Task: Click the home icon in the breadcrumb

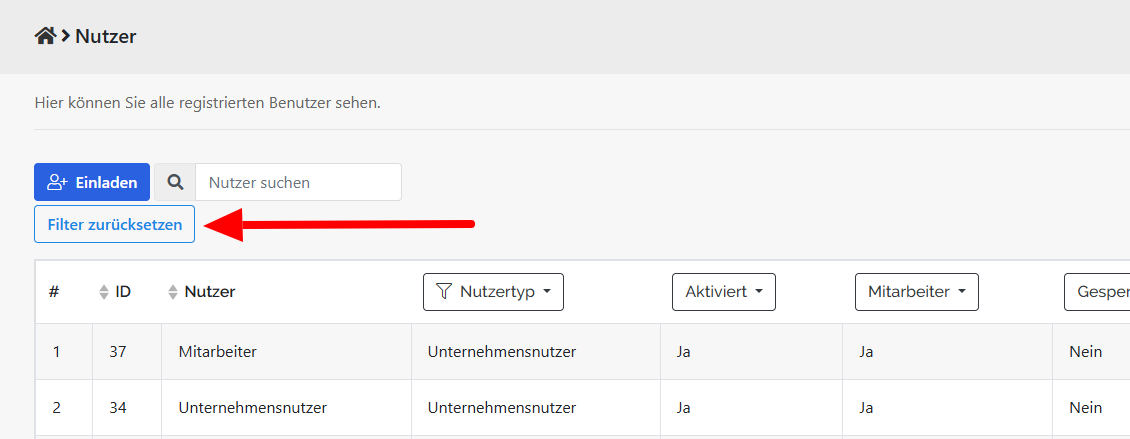Action: (44, 36)
